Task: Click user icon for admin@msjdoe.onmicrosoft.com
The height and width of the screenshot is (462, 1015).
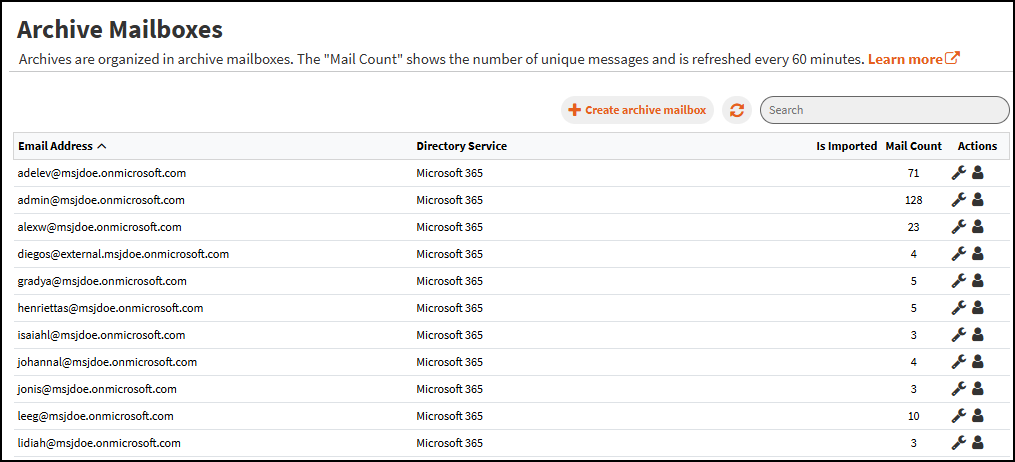Action: [x=978, y=200]
